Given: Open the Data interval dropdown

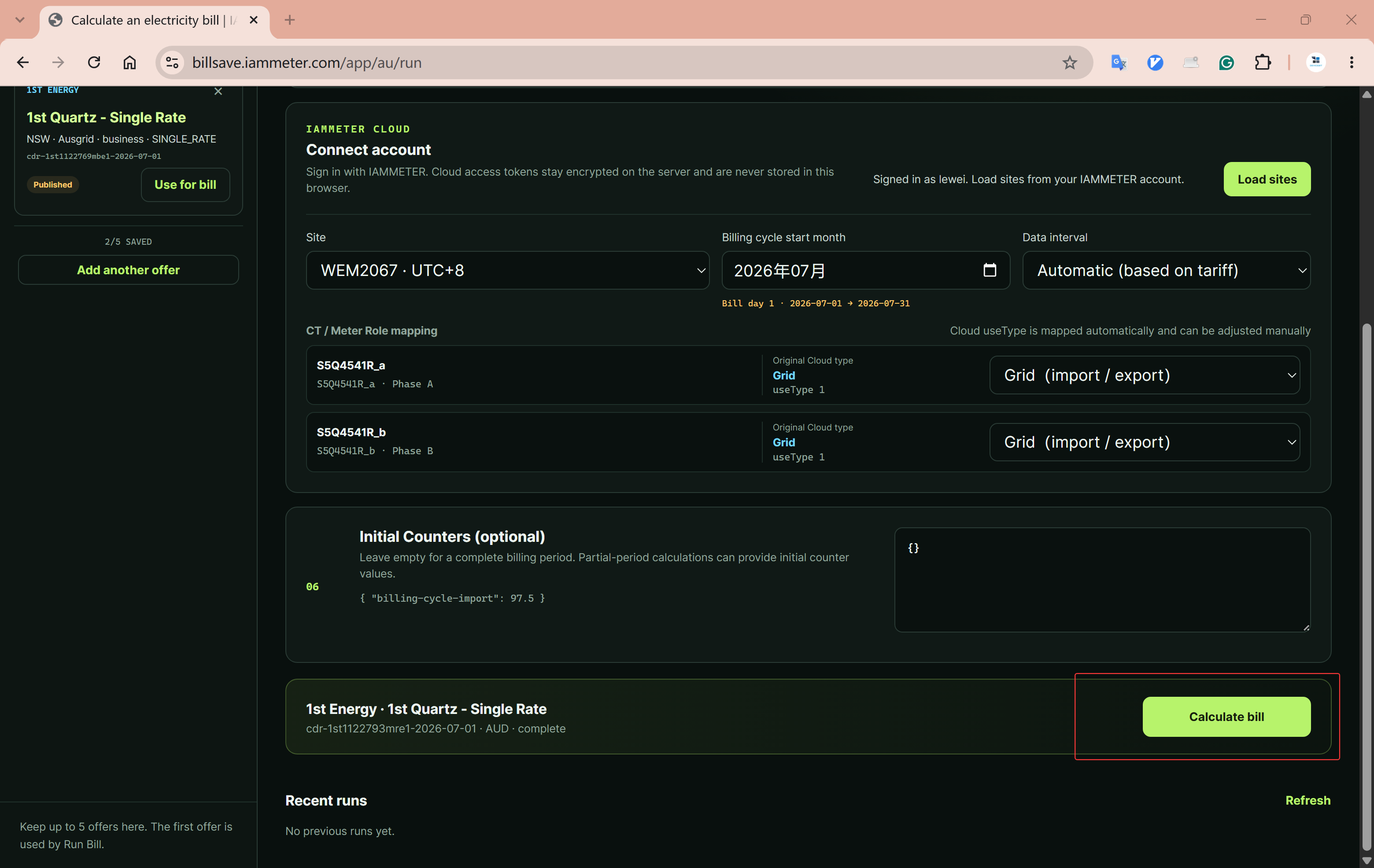Looking at the screenshot, I should (x=1166, y=270).
